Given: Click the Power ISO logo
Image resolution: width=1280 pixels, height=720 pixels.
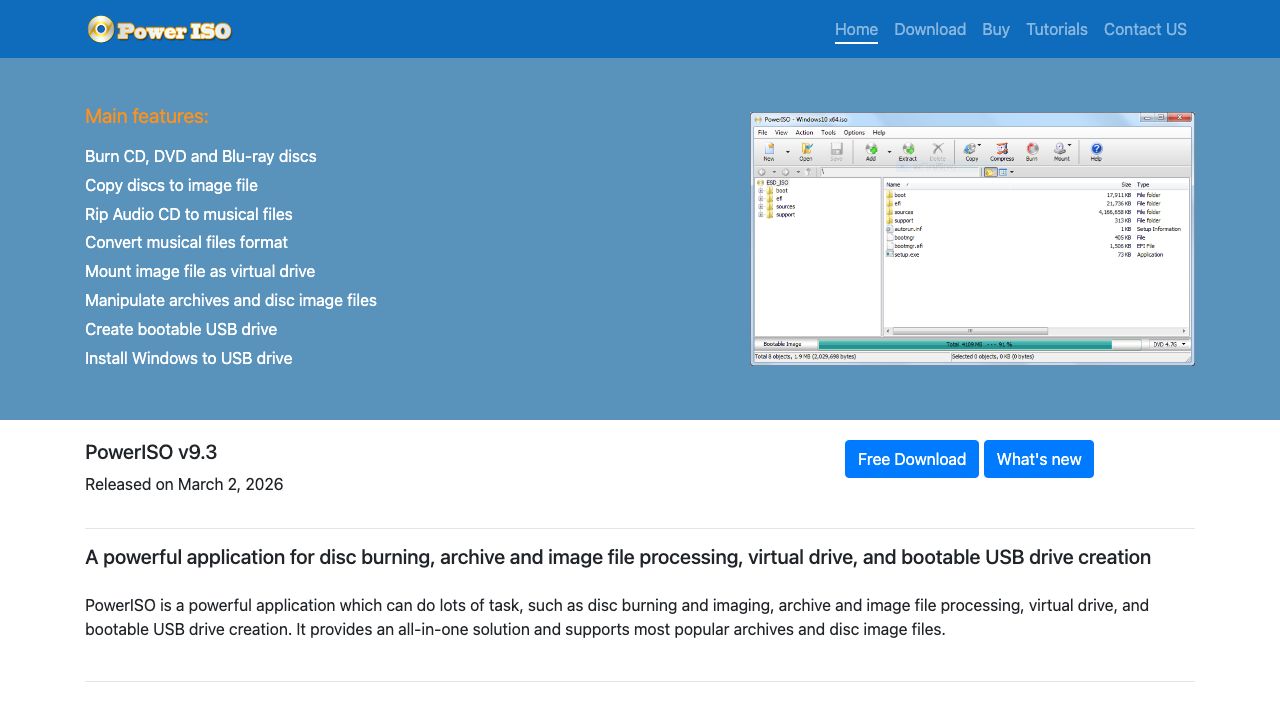Looking at the screenshot, I should [160, 29].
